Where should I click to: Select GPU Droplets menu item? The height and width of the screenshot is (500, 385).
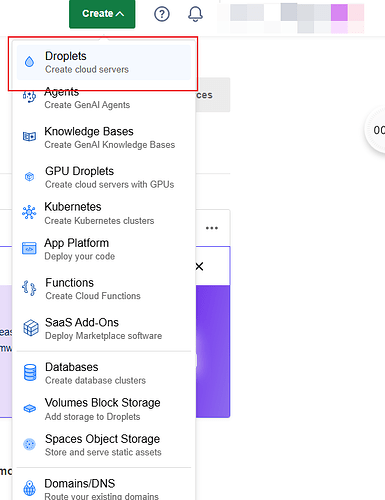[104, 177]
